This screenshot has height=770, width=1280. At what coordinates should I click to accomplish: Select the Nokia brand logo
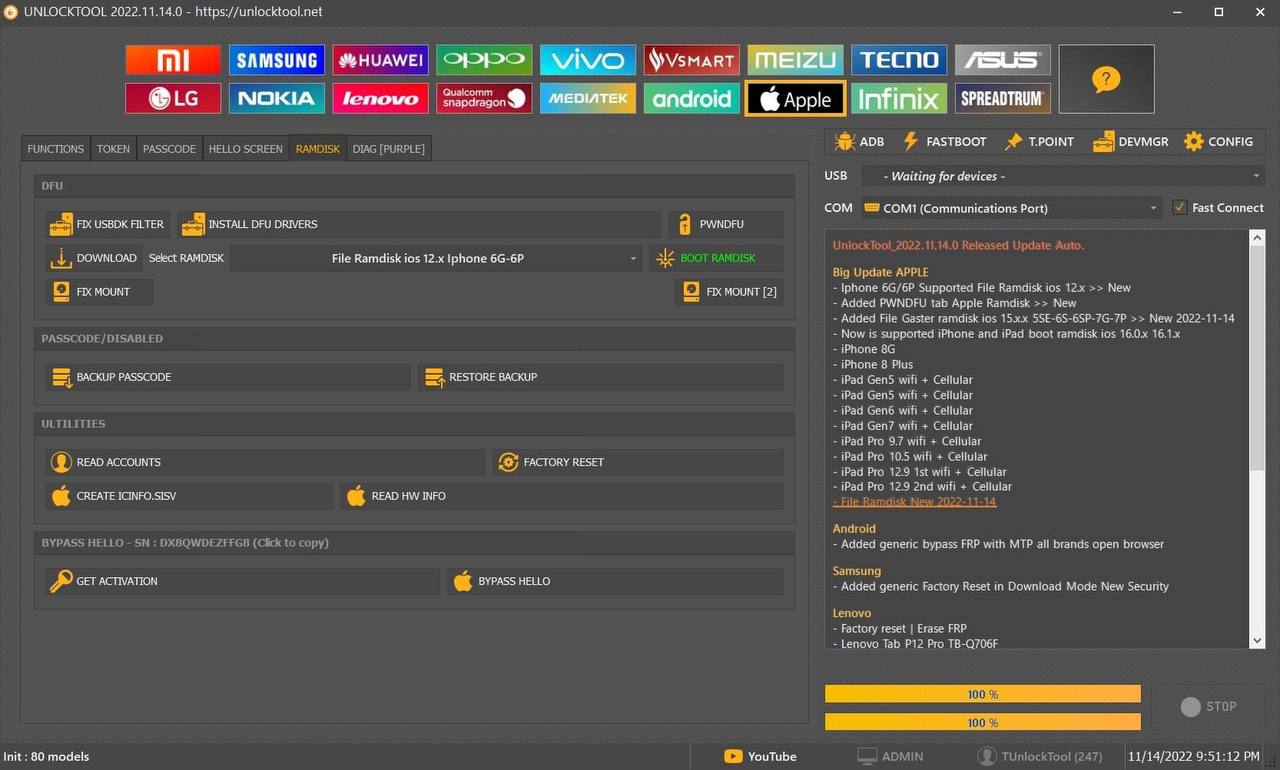pos(277,98)
